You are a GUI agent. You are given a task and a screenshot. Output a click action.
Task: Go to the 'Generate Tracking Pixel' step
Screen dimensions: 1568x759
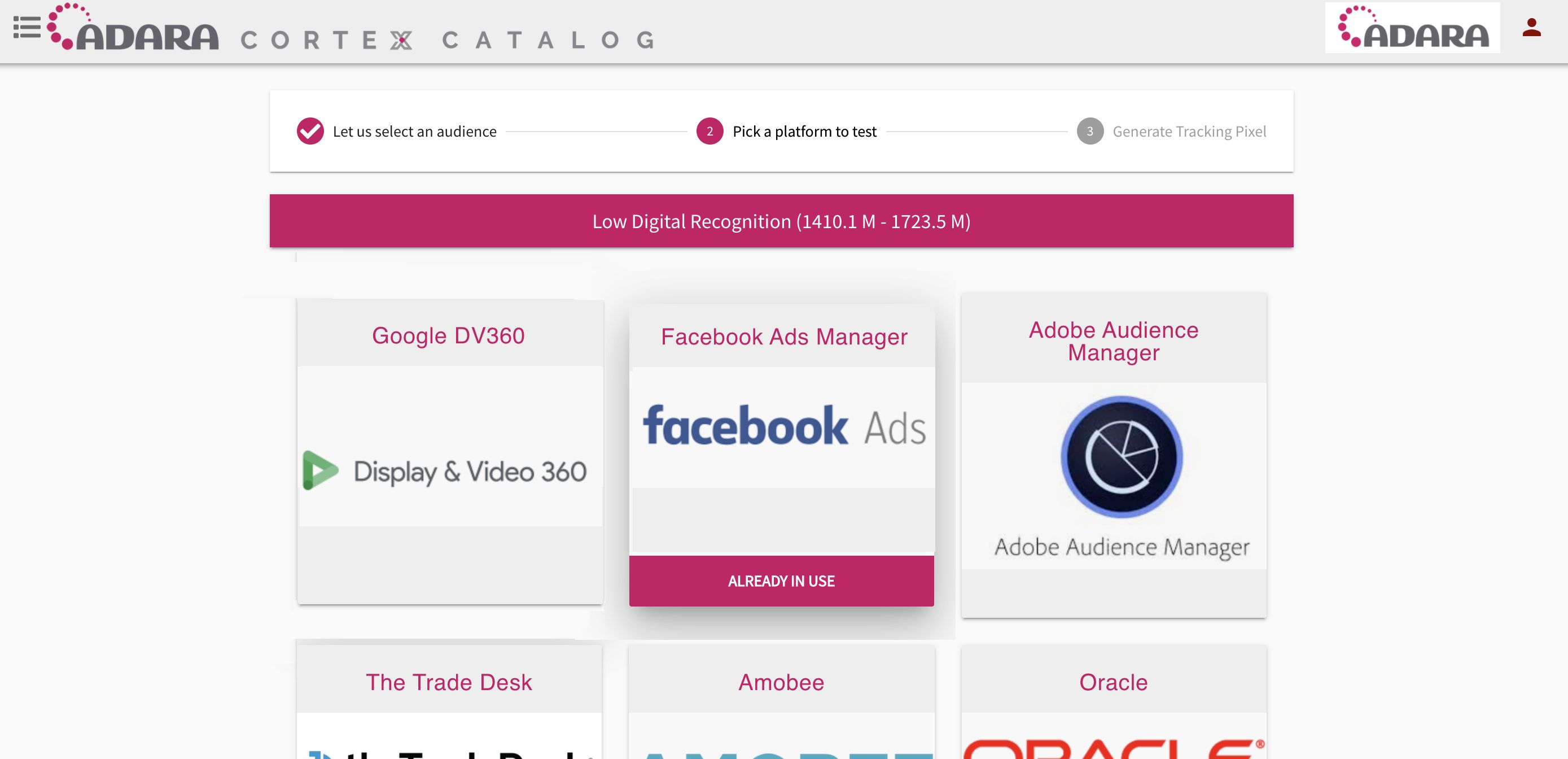[1189, 132]
